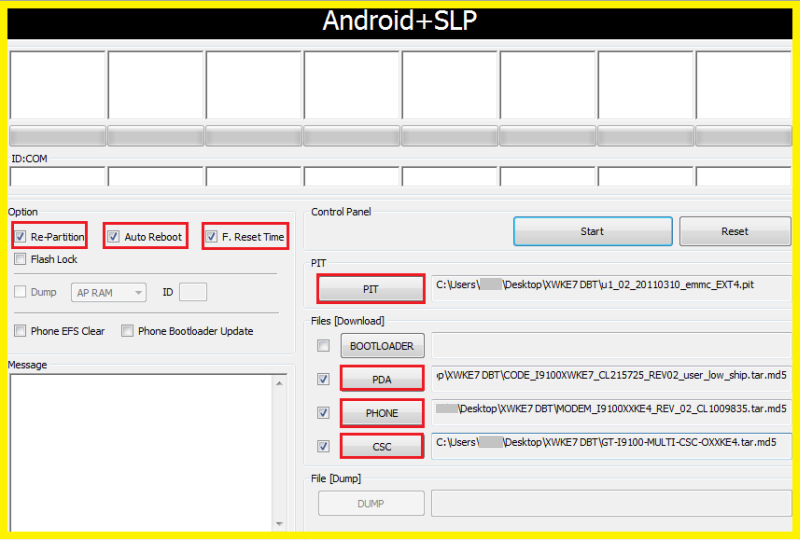Browse for a PIT file

(371, 289)
